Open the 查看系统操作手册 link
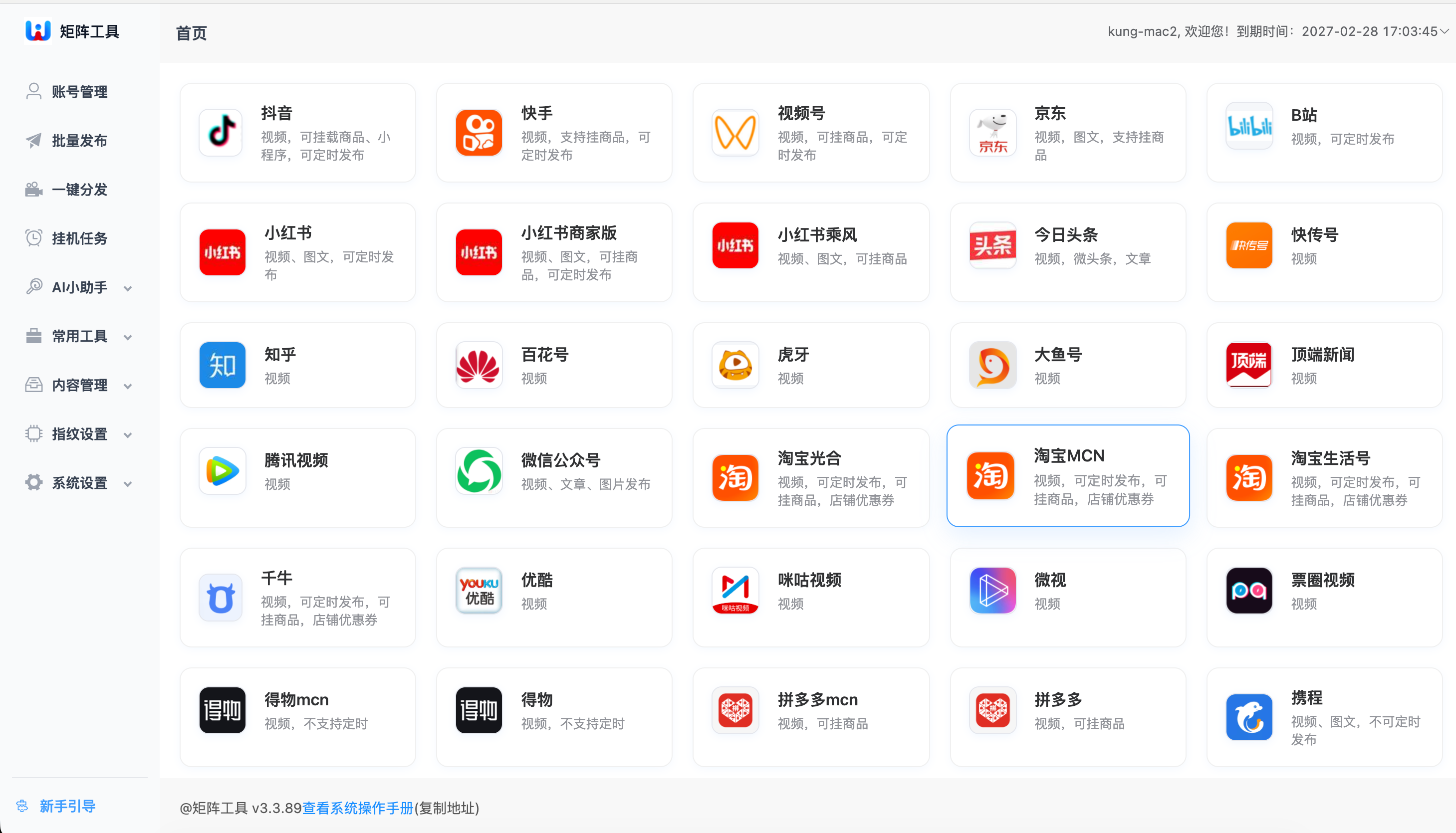This screenshot has height=833, width=1456. pos(358,808)
